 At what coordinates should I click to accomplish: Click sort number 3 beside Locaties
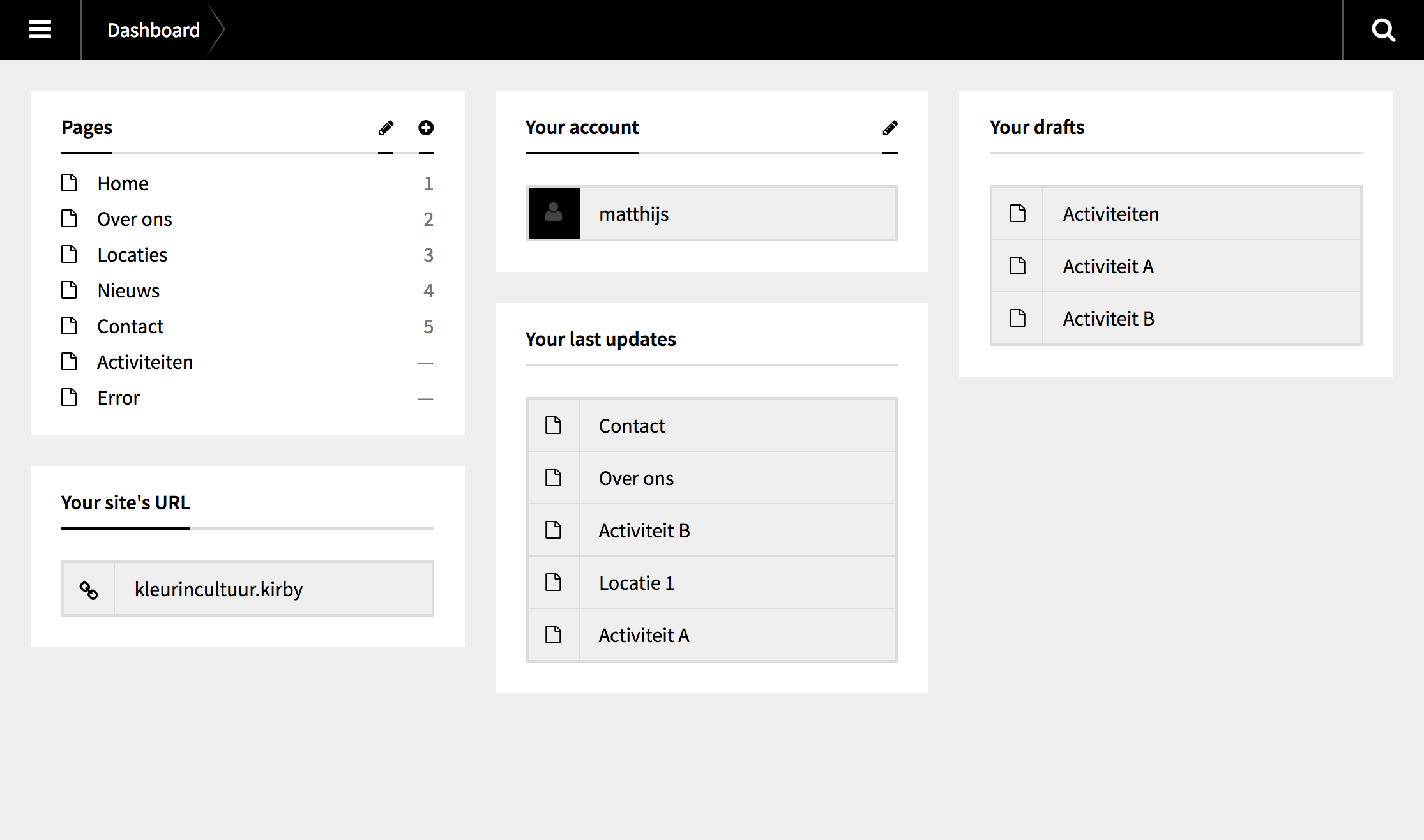coord(428,255)
